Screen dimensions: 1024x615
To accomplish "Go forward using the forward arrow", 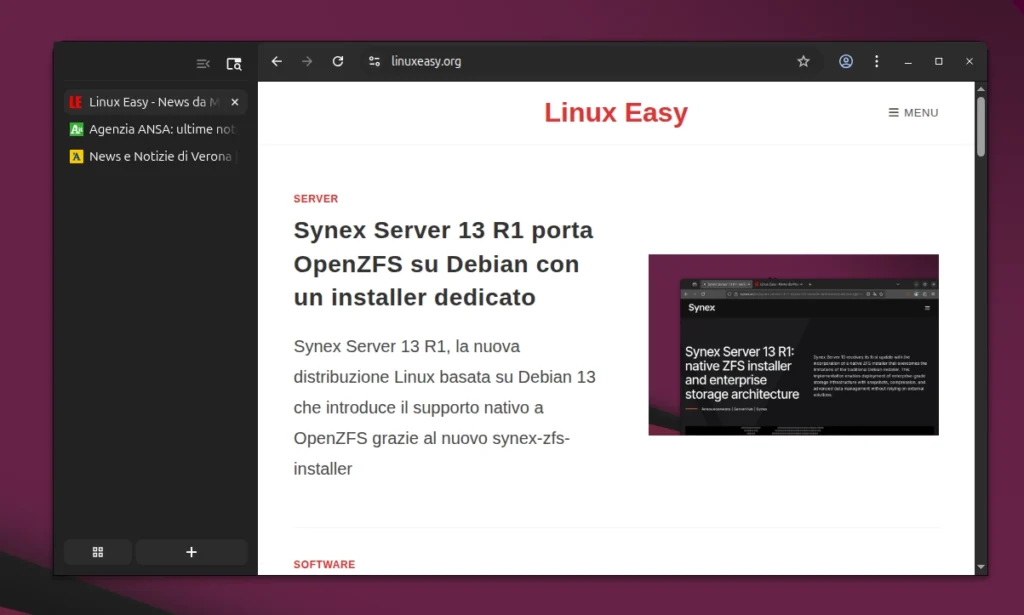I will 307,61.
